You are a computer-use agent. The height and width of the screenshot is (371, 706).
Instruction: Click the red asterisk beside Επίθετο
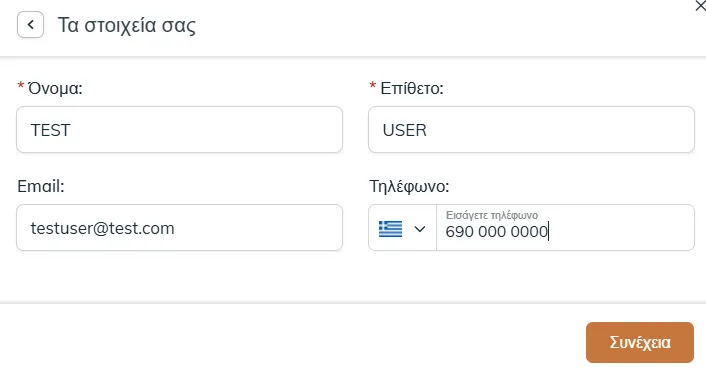372,86
